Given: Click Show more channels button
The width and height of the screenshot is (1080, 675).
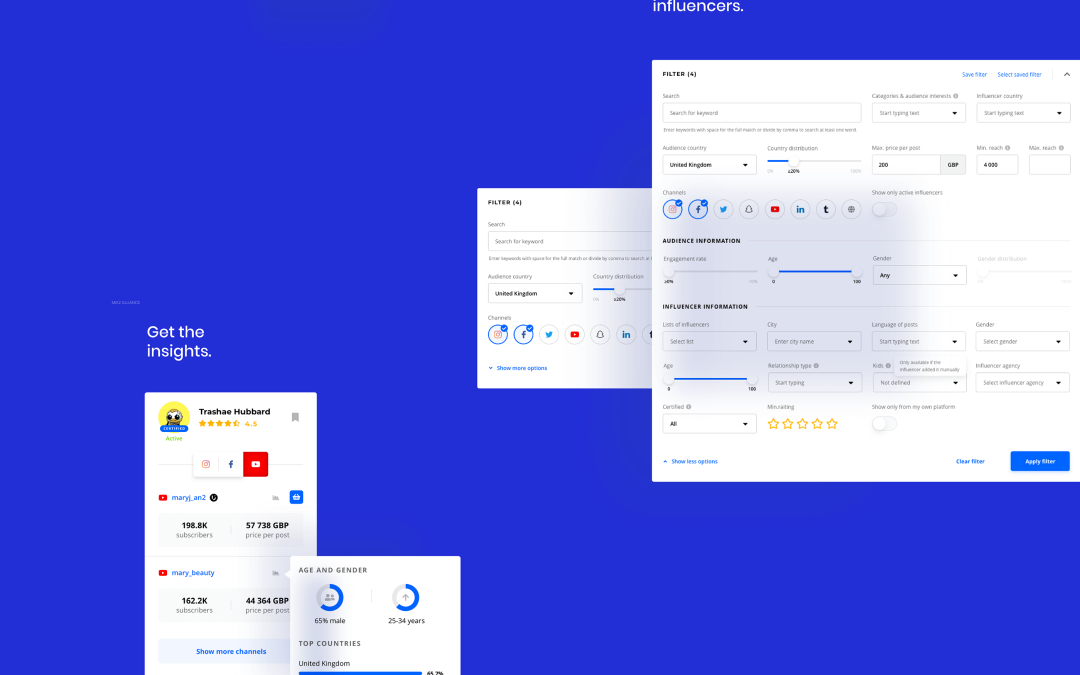Looking at the screenshot, I should point(231,652).
